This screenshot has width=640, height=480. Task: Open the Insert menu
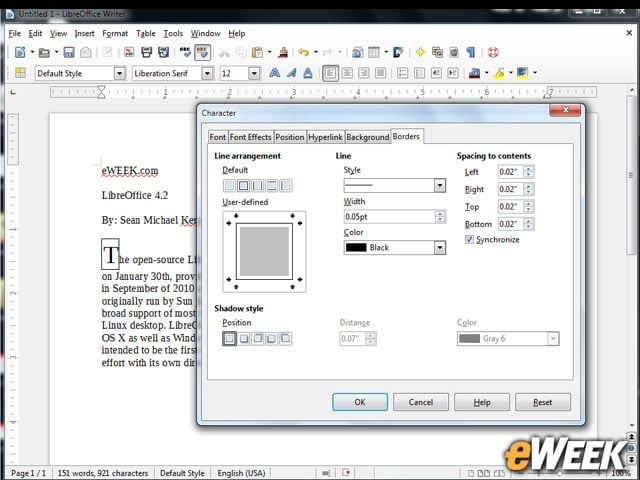pyautogui.click(x=84, y=33)
